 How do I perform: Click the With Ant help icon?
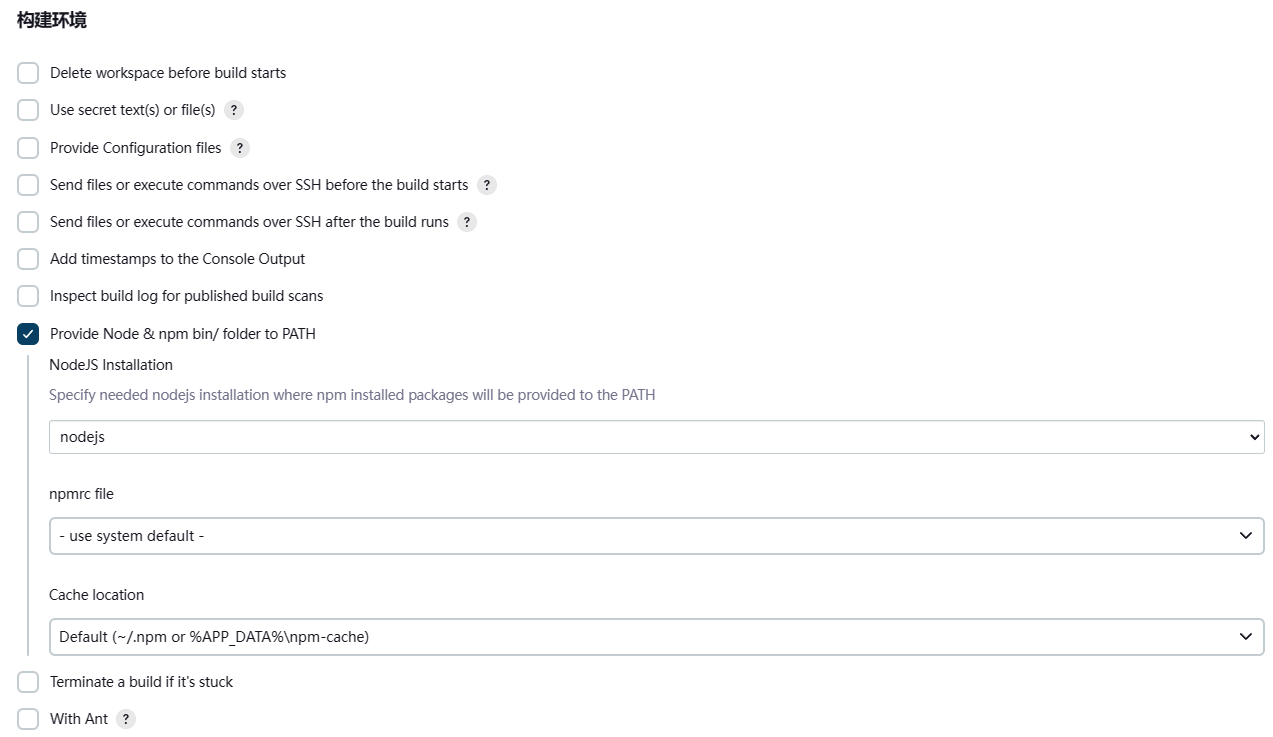pyautogui.click(x=126, y=719)
